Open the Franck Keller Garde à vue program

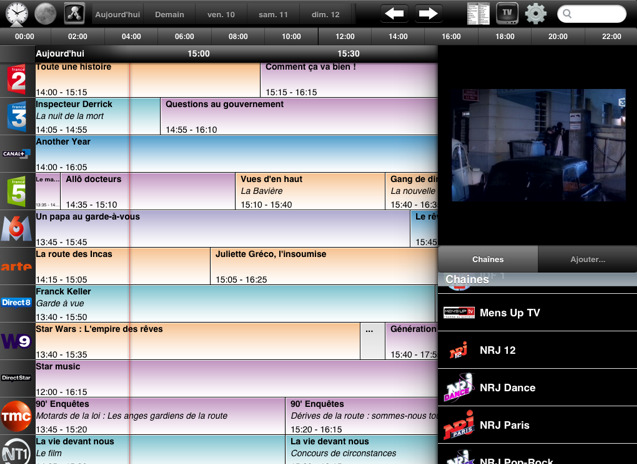pyautogui.click(x=235, y=304)
